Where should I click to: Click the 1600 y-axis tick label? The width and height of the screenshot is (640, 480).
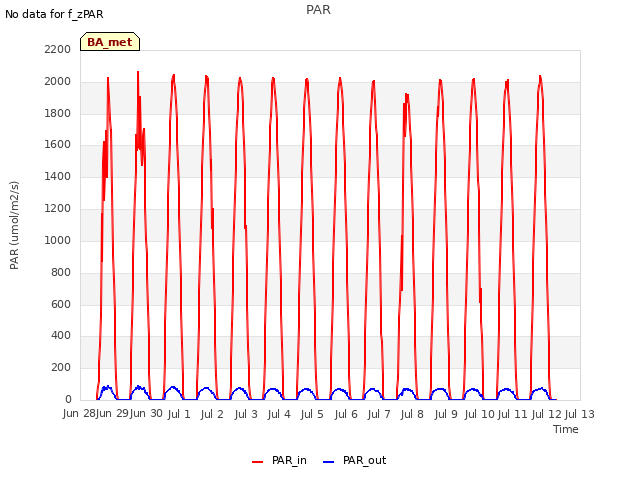point(58,144)
